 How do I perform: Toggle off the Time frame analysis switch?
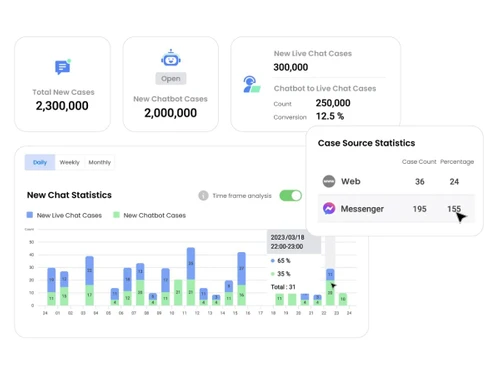[291, 196]
